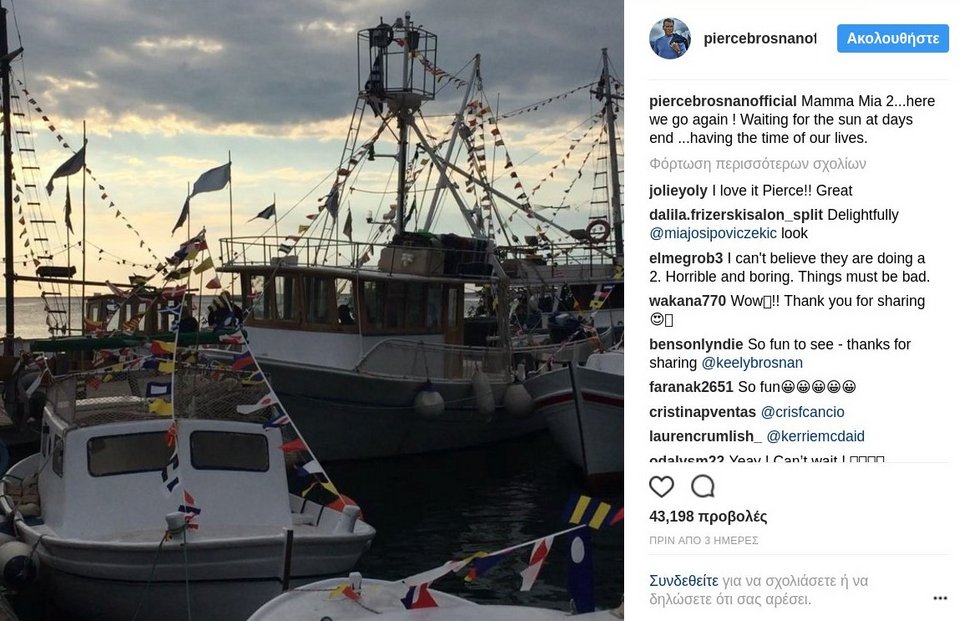The image size is (960, 621).
Task: Open the @kerriemcdaid mention
Action: [816, 436]
